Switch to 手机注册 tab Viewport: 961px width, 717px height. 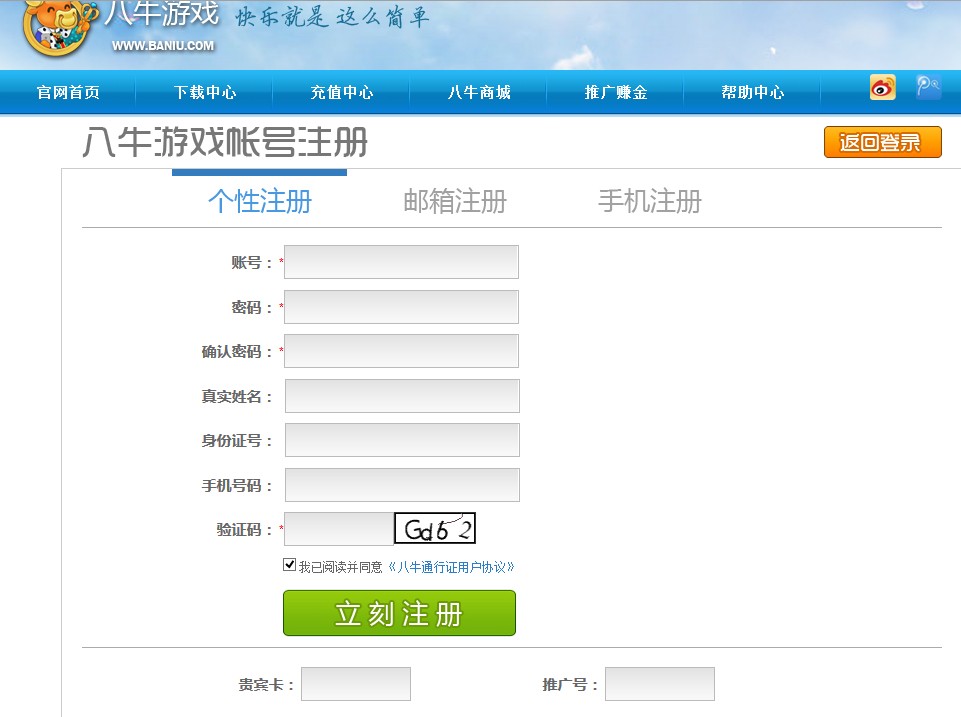[650, 201]
